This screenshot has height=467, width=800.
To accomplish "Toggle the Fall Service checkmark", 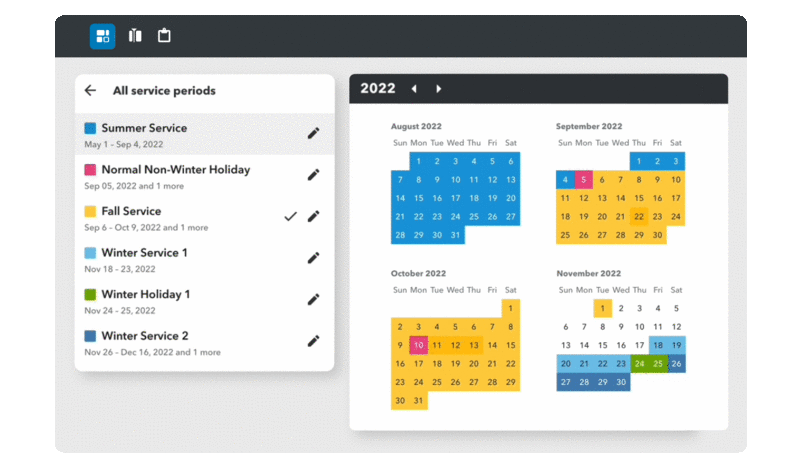I will (290, 216).
